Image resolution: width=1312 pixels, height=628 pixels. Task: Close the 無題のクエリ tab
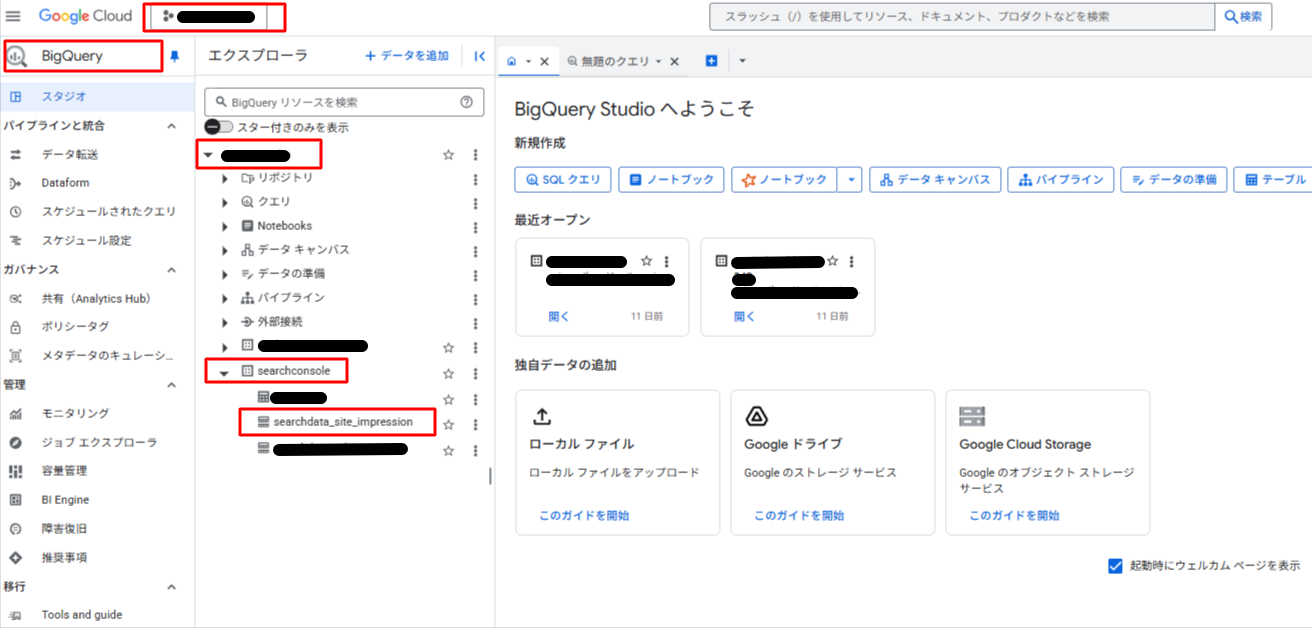pos(674,61)
